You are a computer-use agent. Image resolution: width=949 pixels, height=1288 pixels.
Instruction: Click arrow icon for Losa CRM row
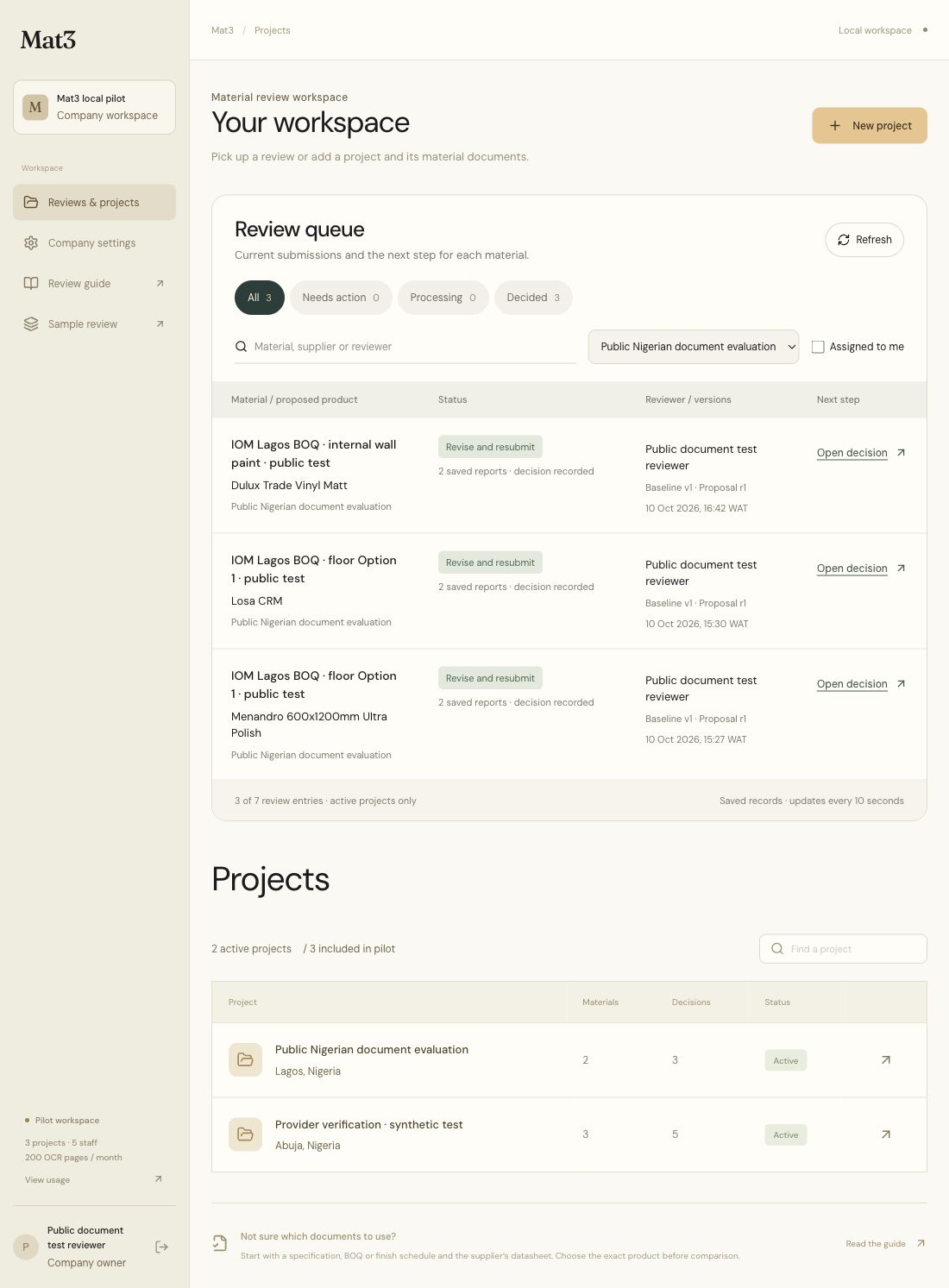(901, 568)
